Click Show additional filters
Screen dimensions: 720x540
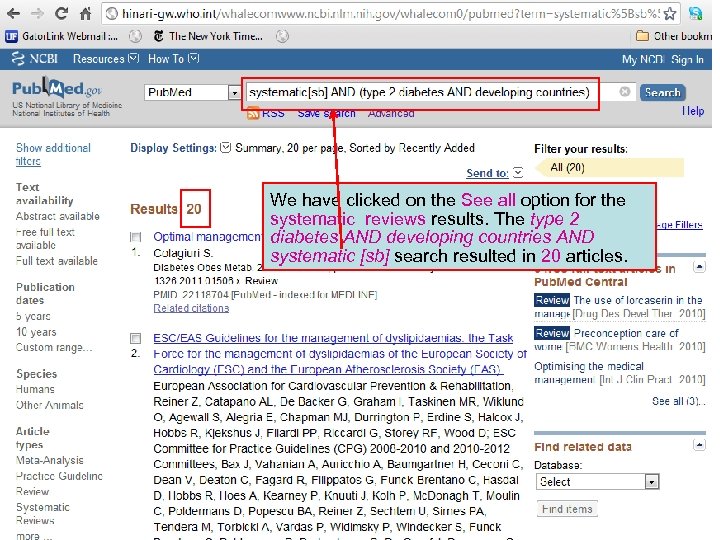[x=53, y=155]
